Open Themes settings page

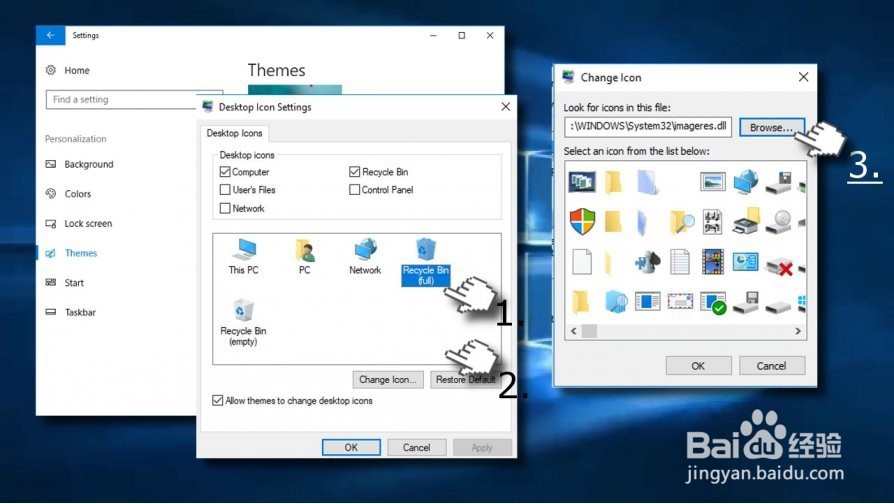point(71,253)
